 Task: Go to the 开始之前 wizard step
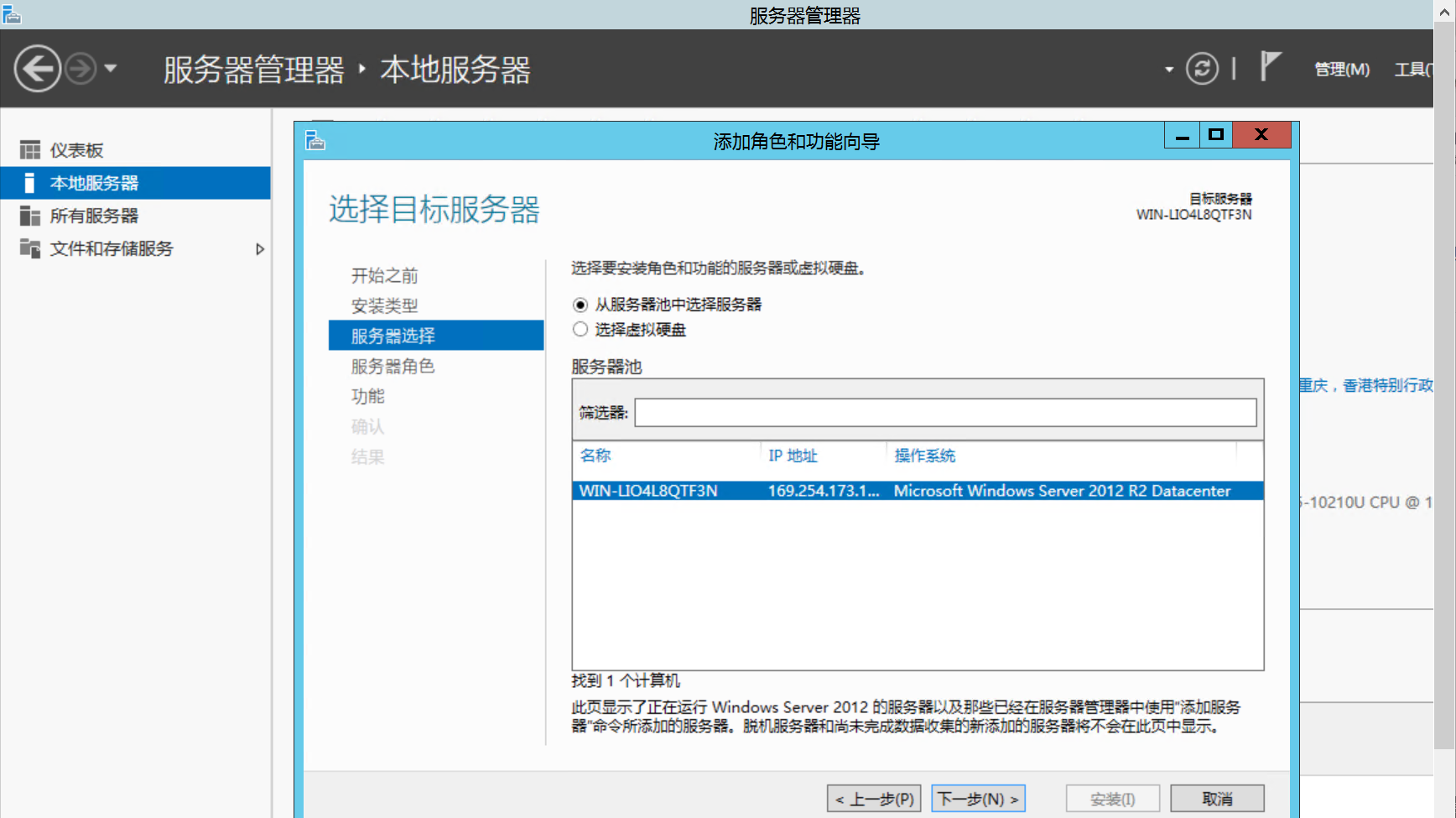(x=384, y=276)
